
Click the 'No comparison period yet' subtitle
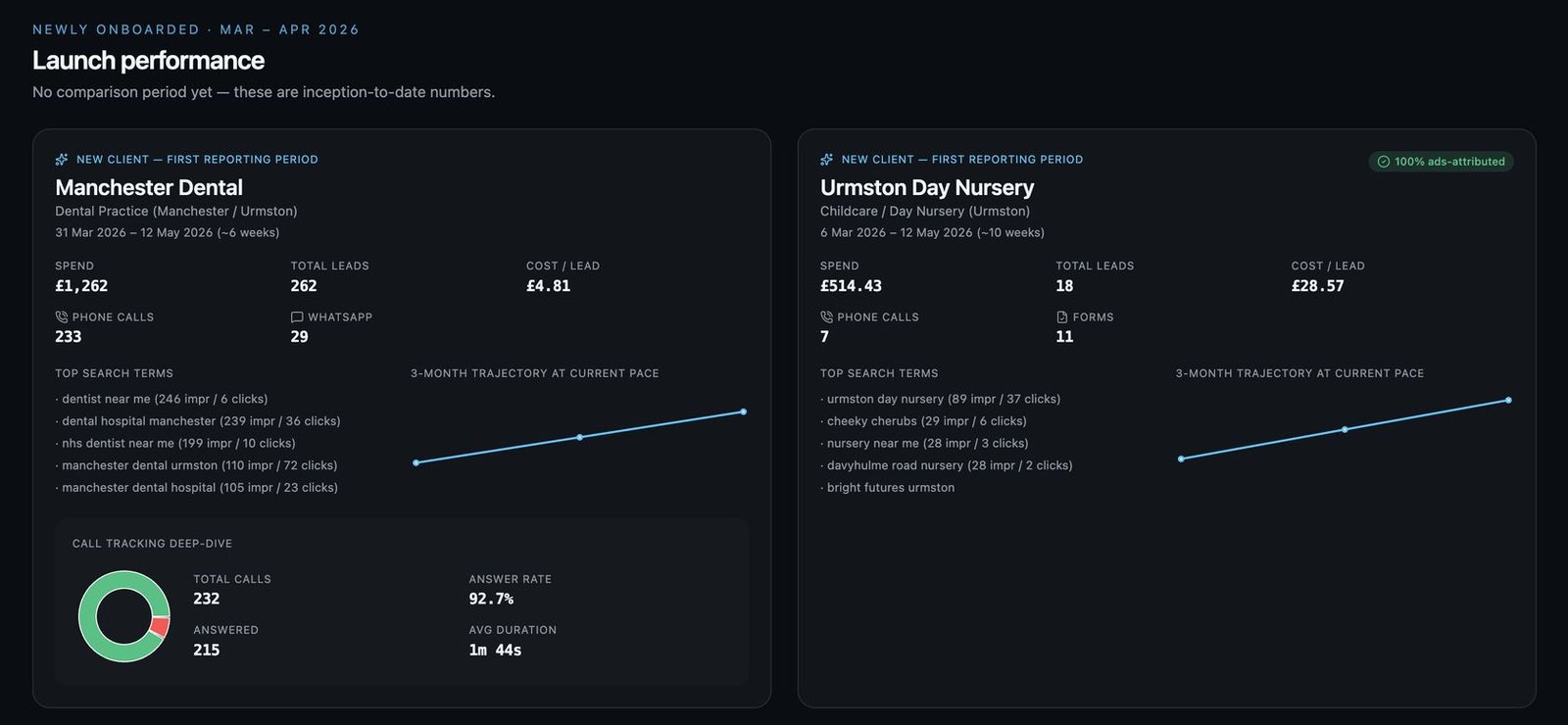coord(264,92)
